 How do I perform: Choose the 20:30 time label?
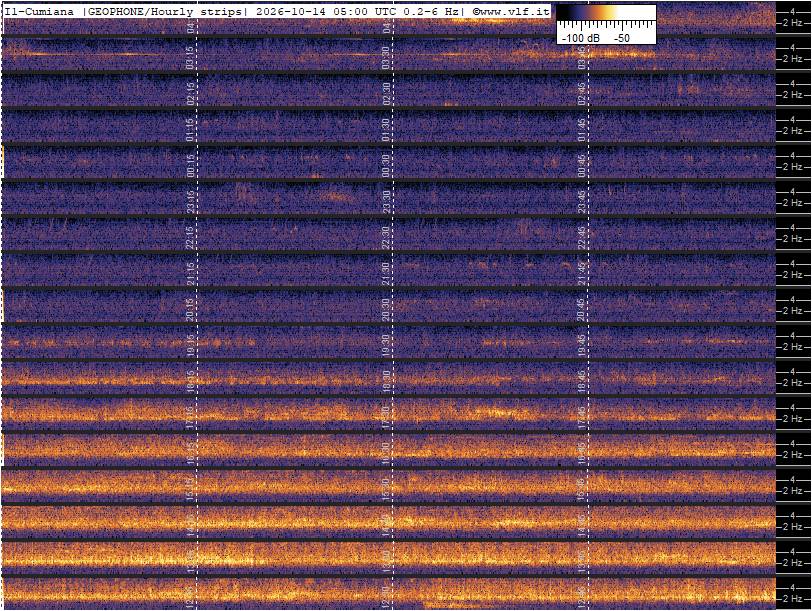[386, 310]
